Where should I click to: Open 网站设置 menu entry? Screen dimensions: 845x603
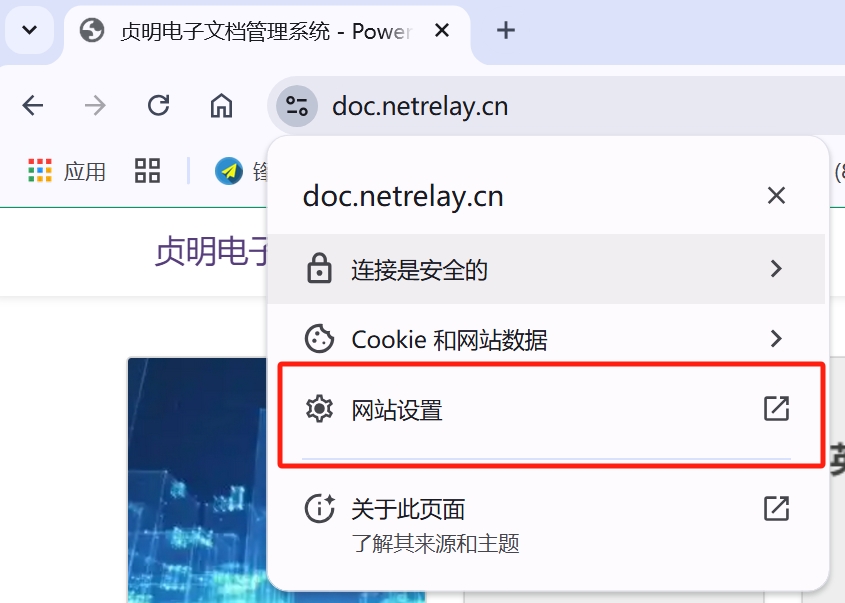[x=546, y=409]
